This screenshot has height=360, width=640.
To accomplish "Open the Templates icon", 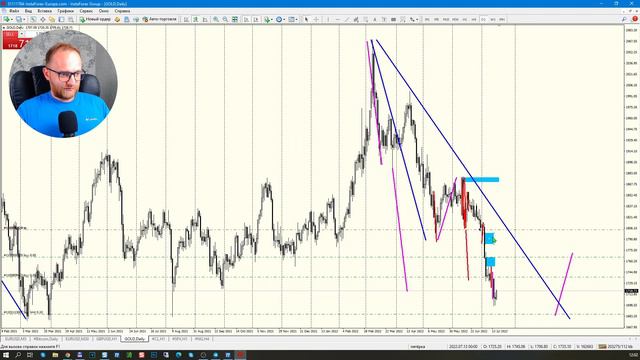I will [x=291, y=19].
